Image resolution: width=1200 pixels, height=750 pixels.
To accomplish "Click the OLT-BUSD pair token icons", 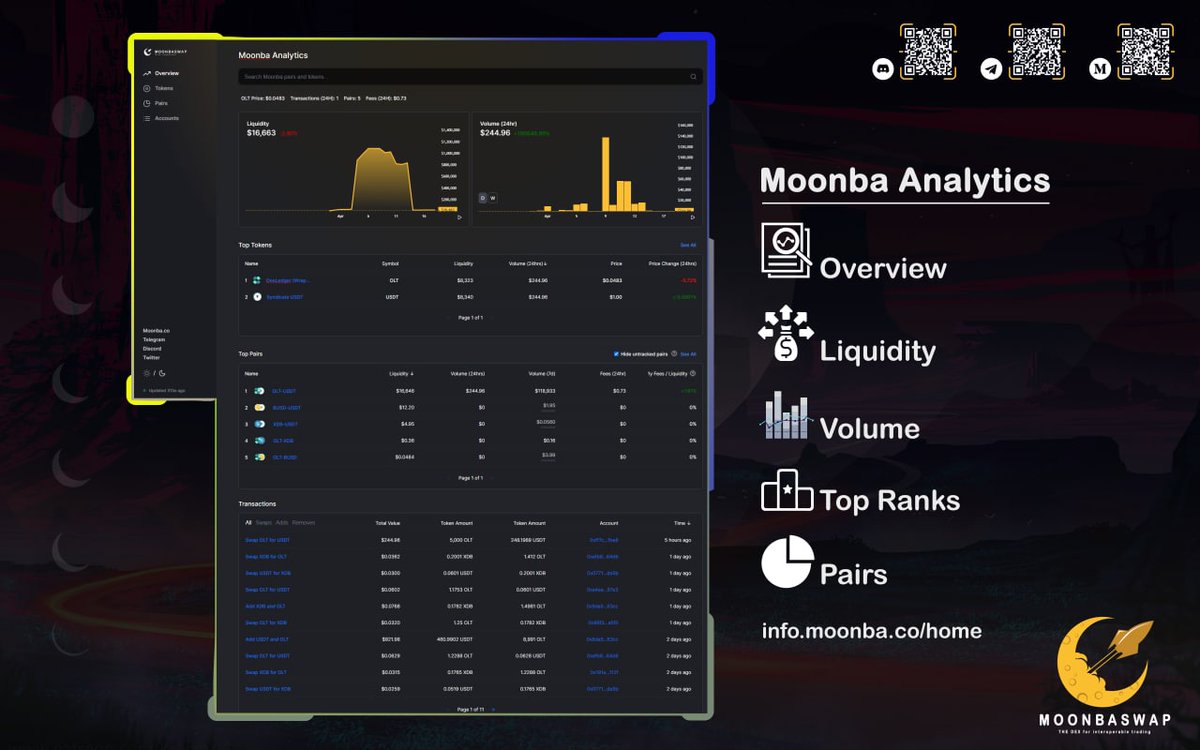I will (x=259, y=457).
